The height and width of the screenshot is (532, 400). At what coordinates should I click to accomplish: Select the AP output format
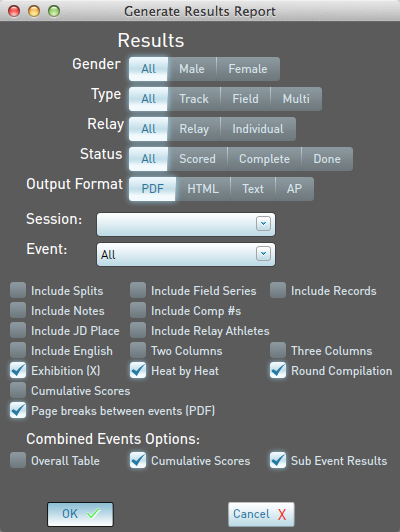point(294,189)
